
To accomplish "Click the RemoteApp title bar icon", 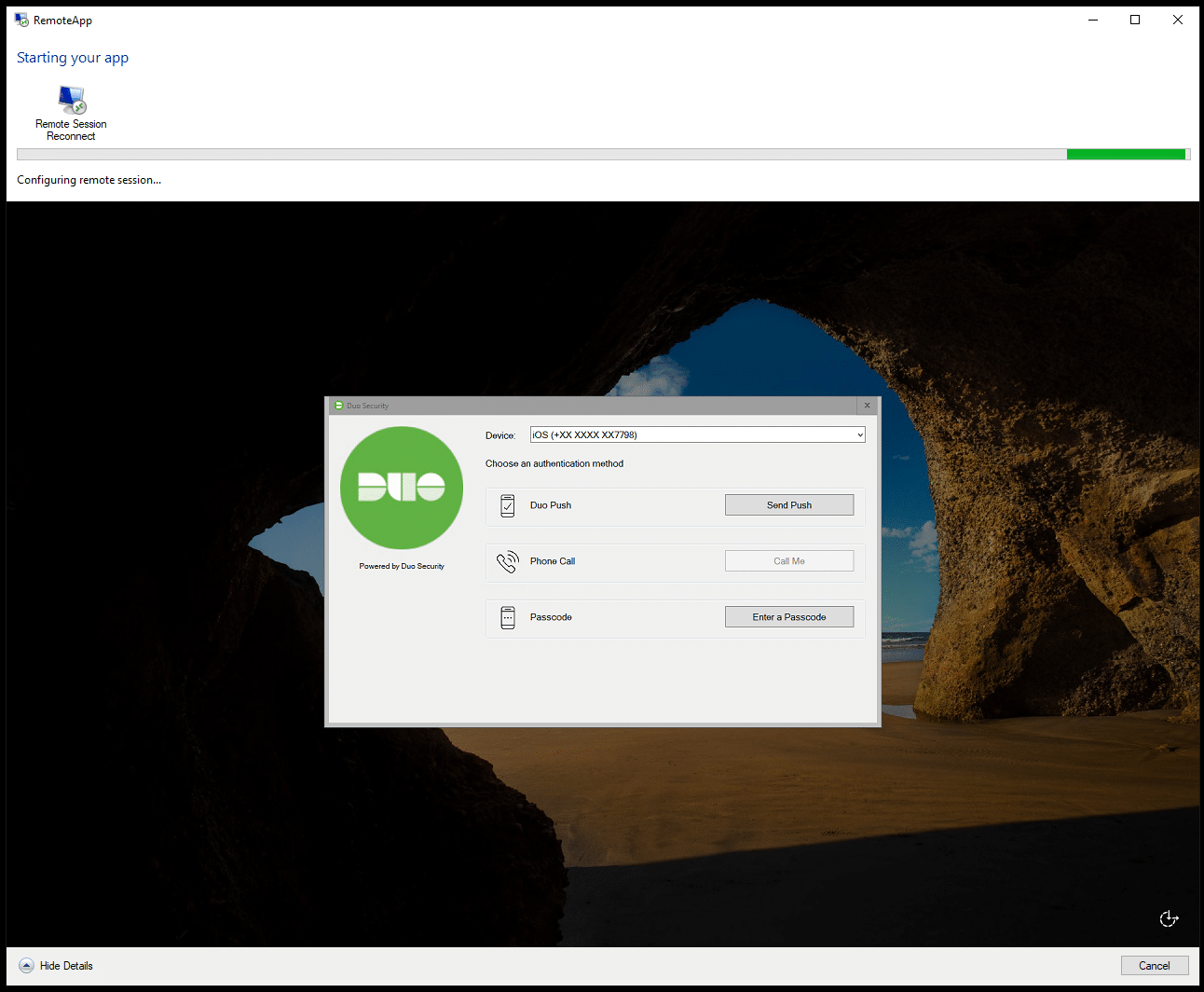I will [x=21, y=20].
